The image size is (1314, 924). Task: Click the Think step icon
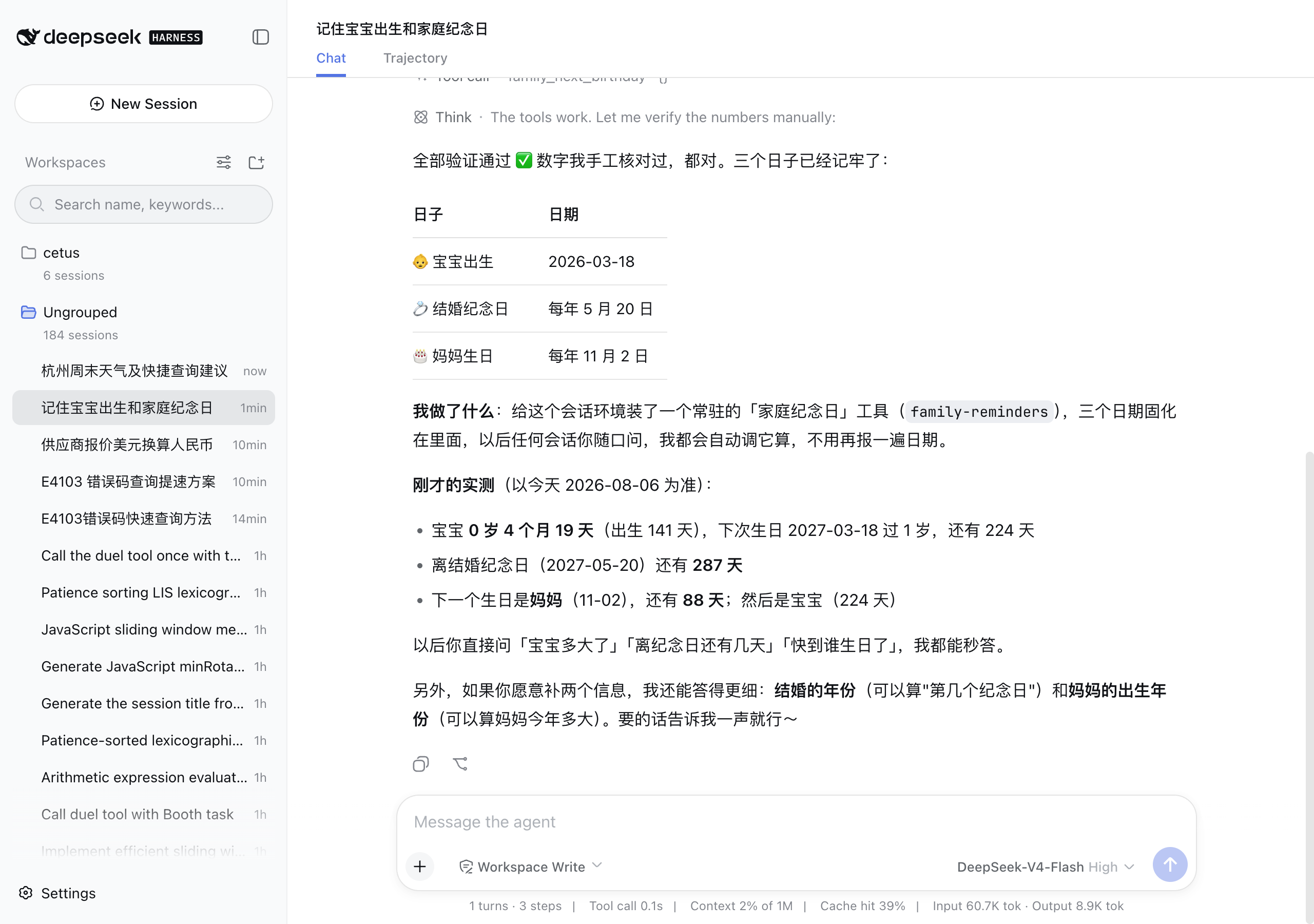[x=421, y=118]
